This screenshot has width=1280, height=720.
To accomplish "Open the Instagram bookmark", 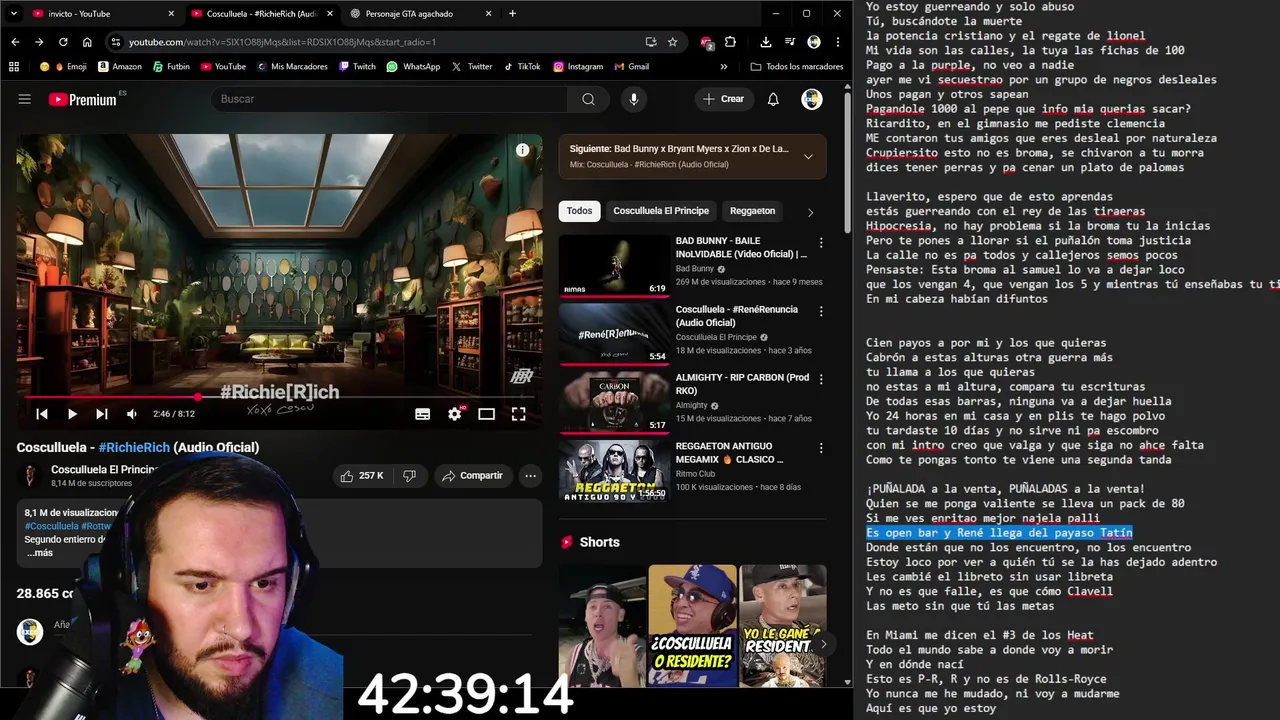I will 578,67.
